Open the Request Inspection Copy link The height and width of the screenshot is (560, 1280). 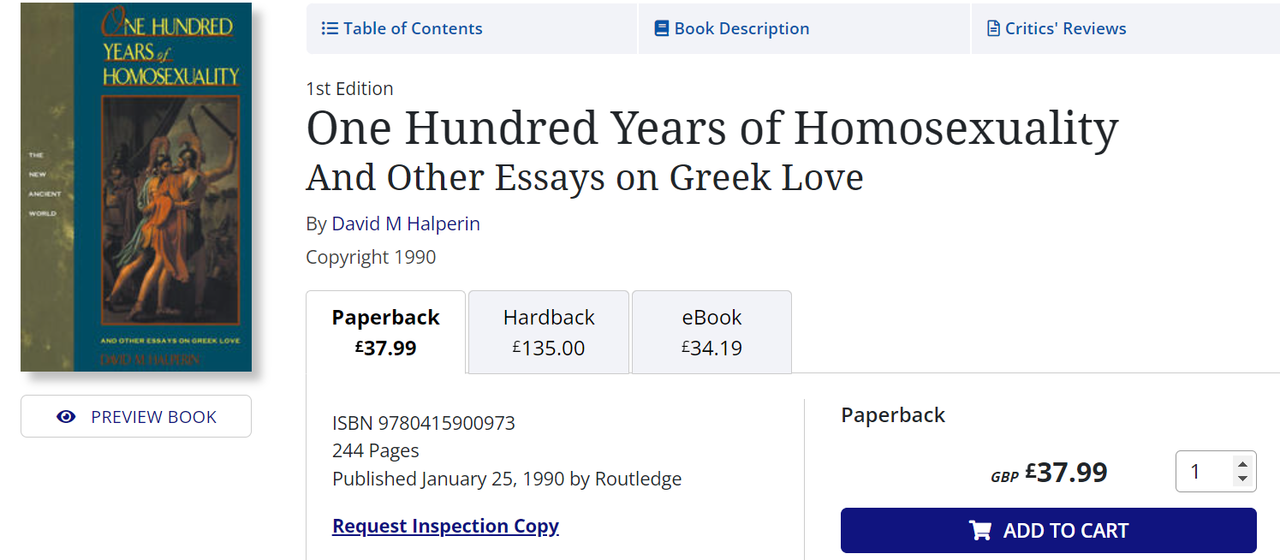[445, 526]
